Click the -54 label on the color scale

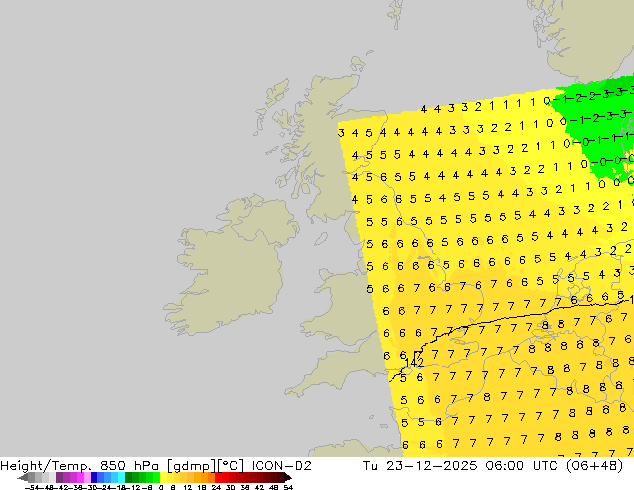click(x=32, y=487)
